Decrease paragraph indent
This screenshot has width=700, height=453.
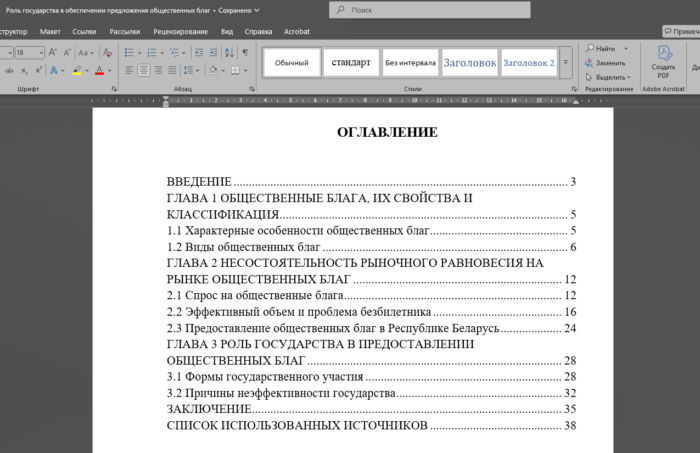(199, 53)
